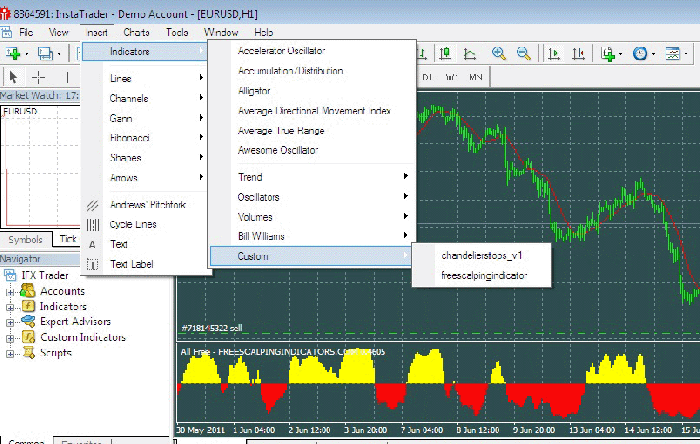
Task: Switch to the Symbols tab
Action: click(26, 240)
